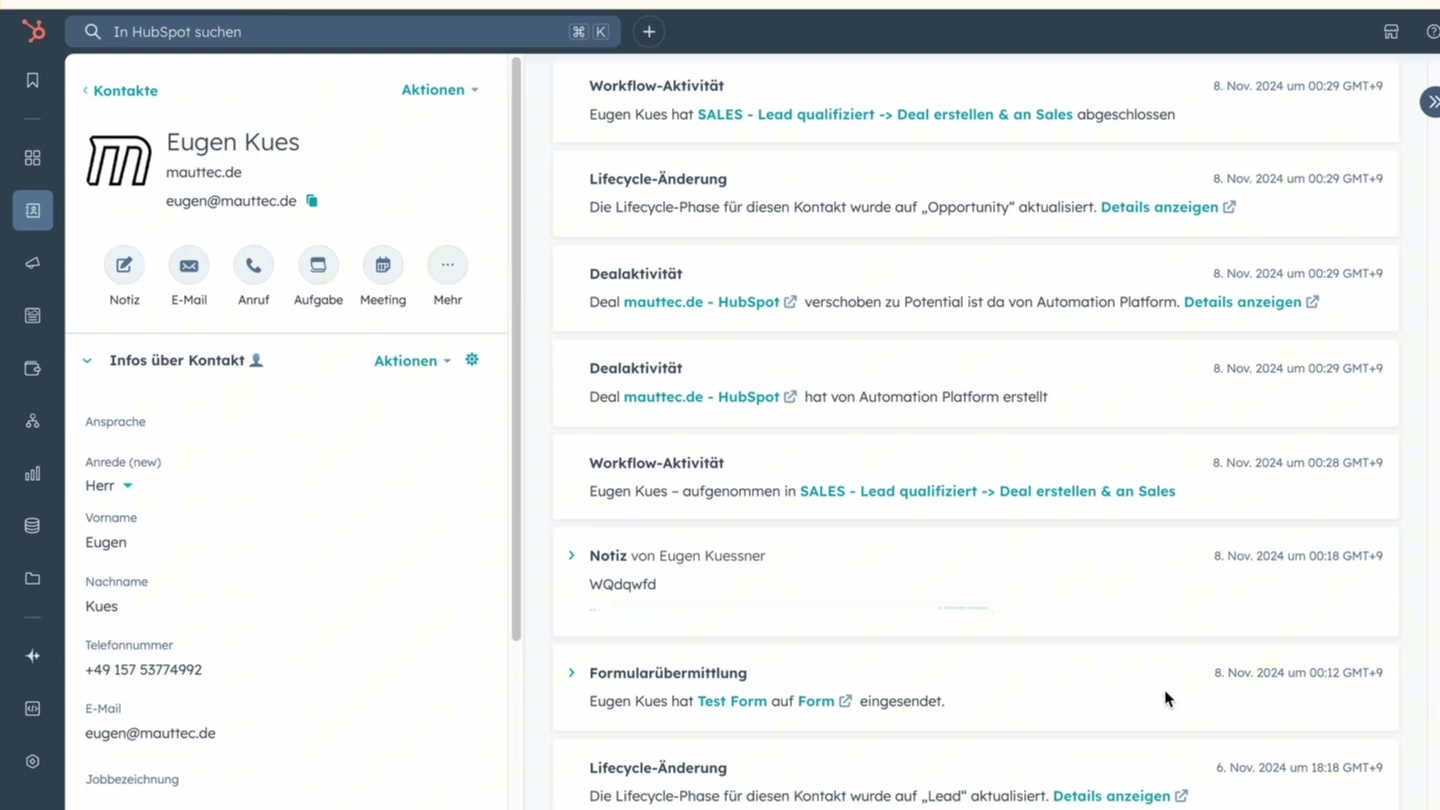The width and height of the screenshot is (1440, 810).
Task: Open the settings gear next to Infos über Kontakt
Action: [471, 360]
